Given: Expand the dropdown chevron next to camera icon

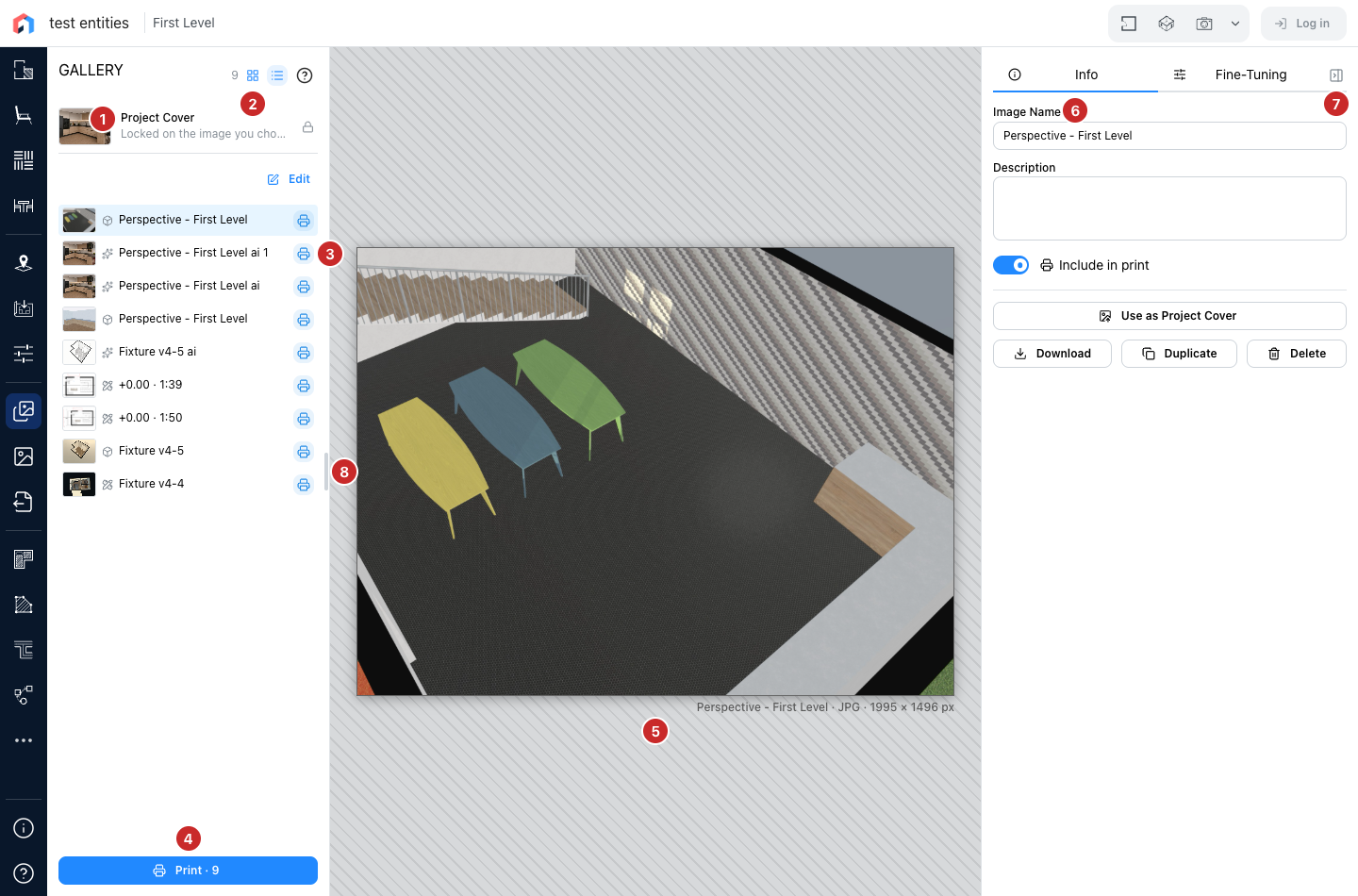Looking at the screenshot, I should click(x=1235, y=24).
